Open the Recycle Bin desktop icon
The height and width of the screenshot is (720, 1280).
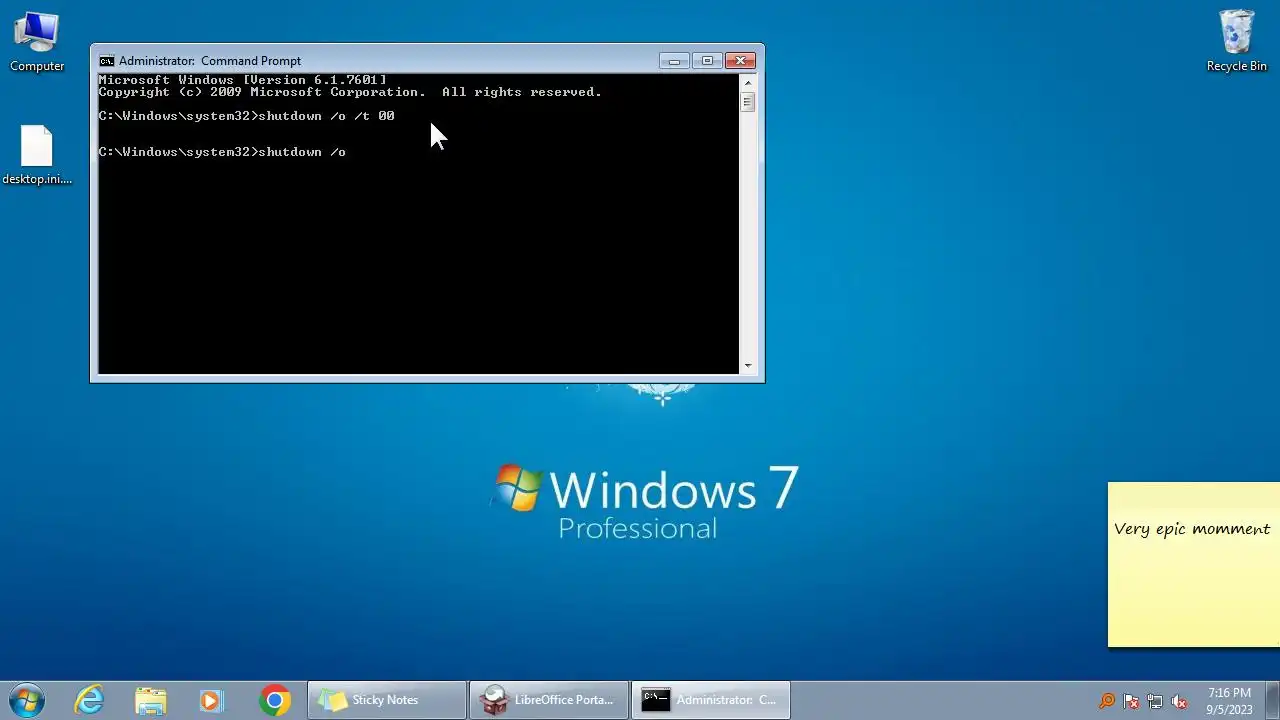click(1236, 42)
